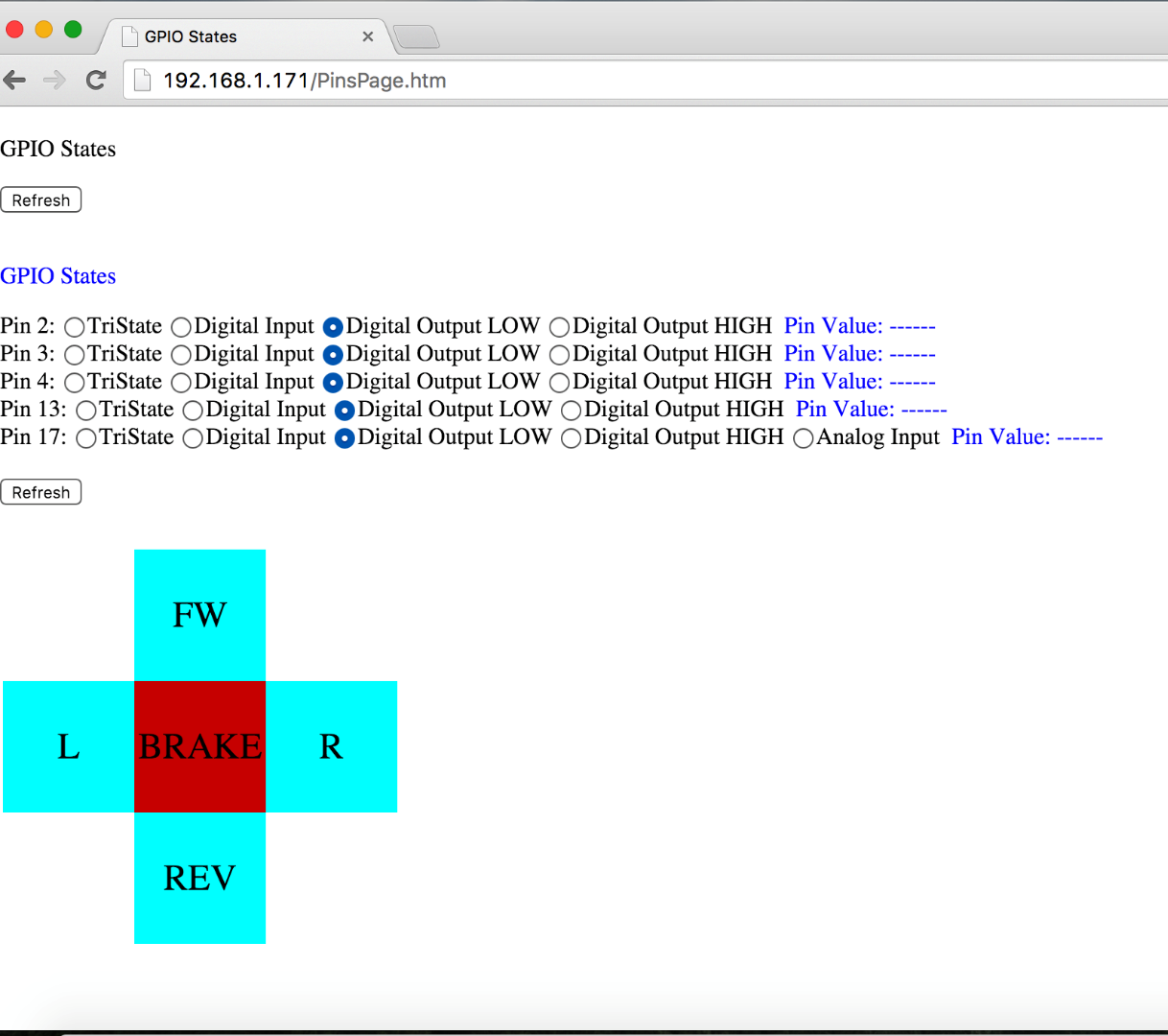Click the lower Refresh button
1168x1036 pixels.
coord(40,491)
